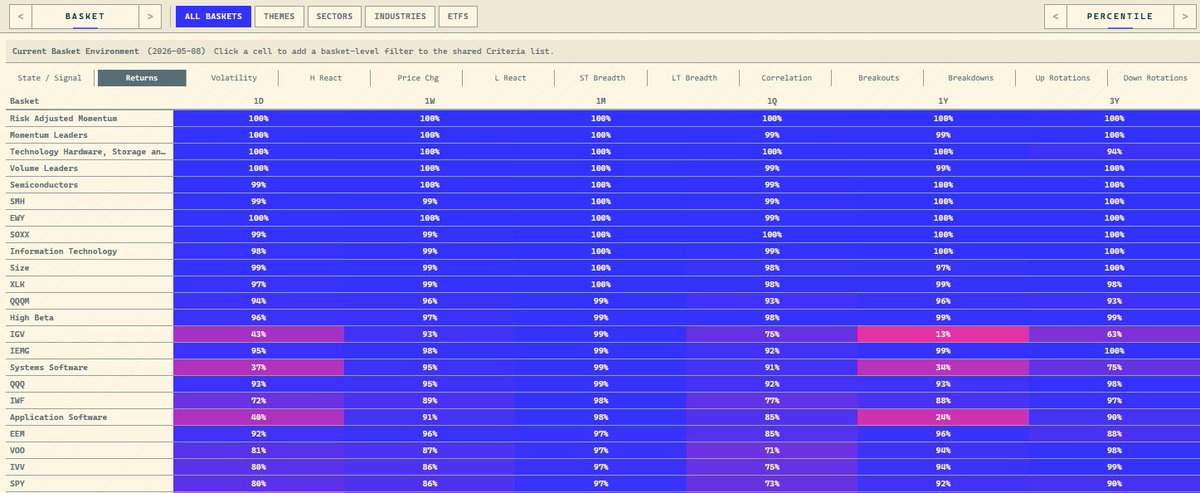
Task: Click the IGV 1Y cell showing 13%
Action: 943,334
